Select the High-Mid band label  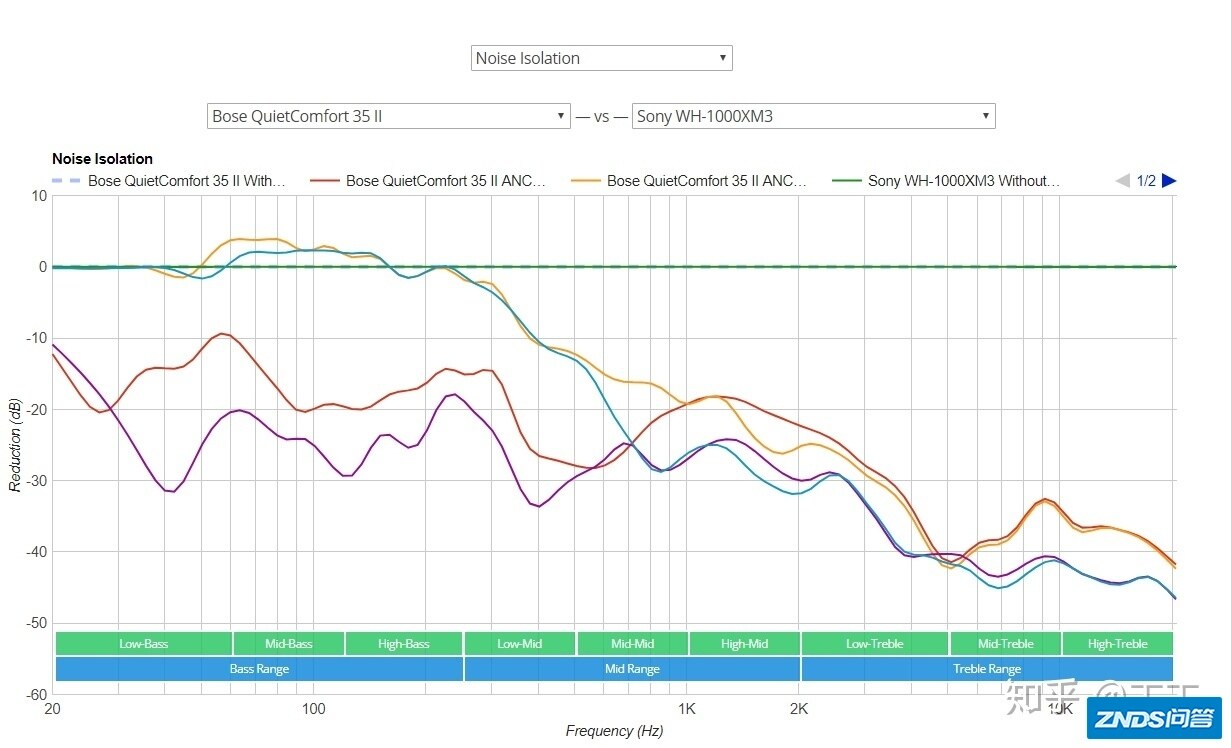[x=745, y=644]
